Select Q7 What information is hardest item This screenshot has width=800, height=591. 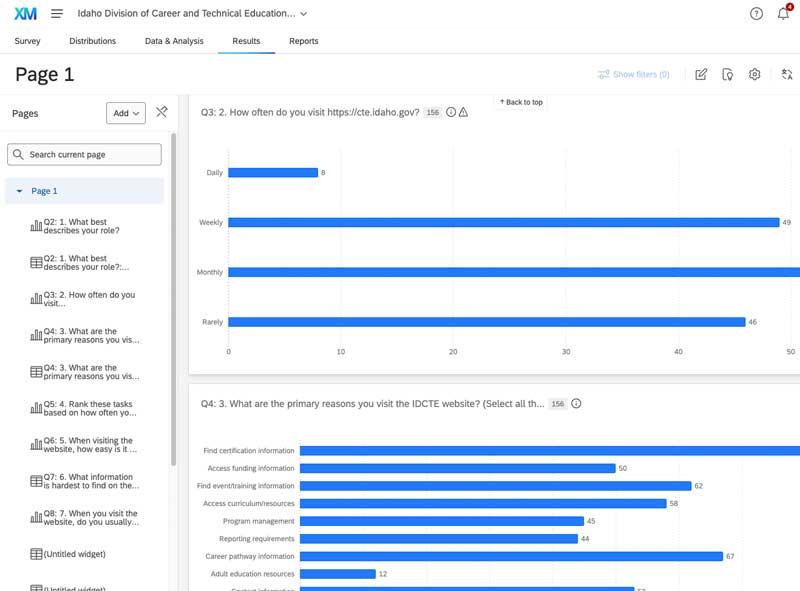click(x=84, y=481)
